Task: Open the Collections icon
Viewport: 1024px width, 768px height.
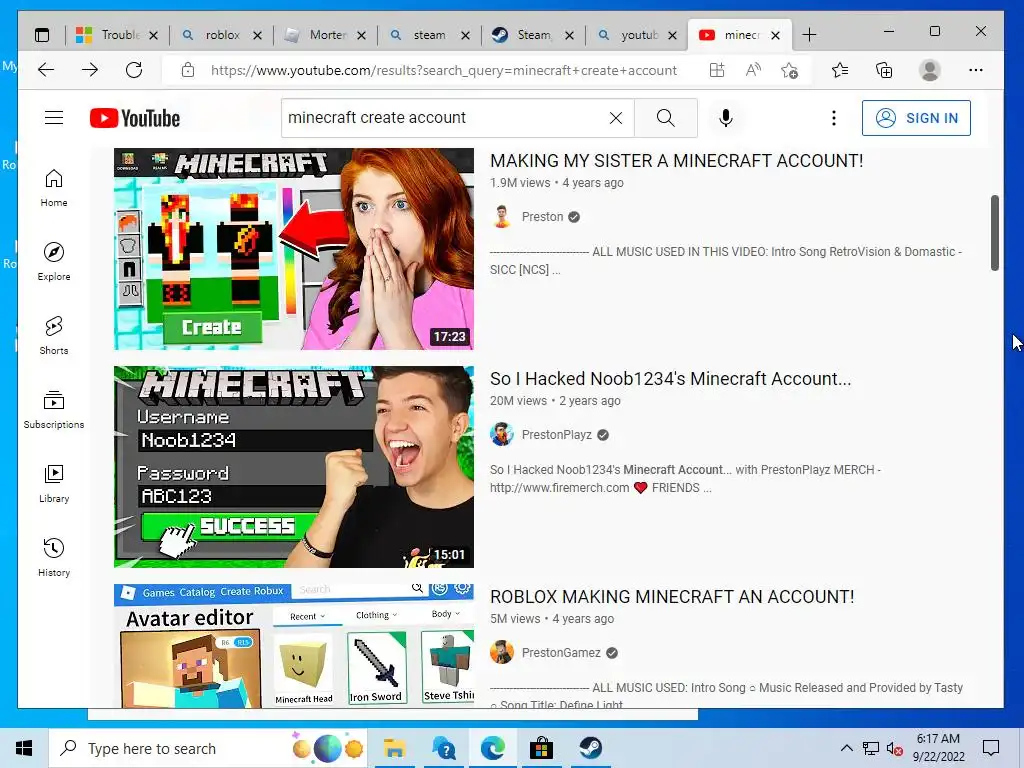Action: 884,70
